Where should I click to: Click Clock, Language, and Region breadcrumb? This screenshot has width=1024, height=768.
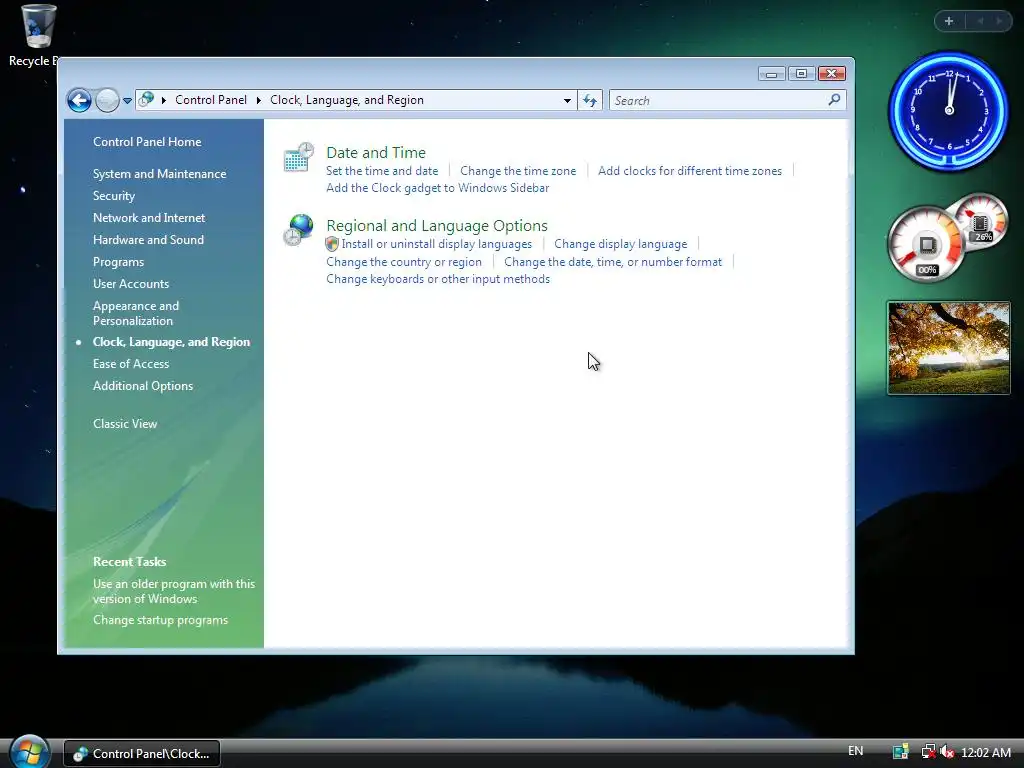tap(347, 100)
